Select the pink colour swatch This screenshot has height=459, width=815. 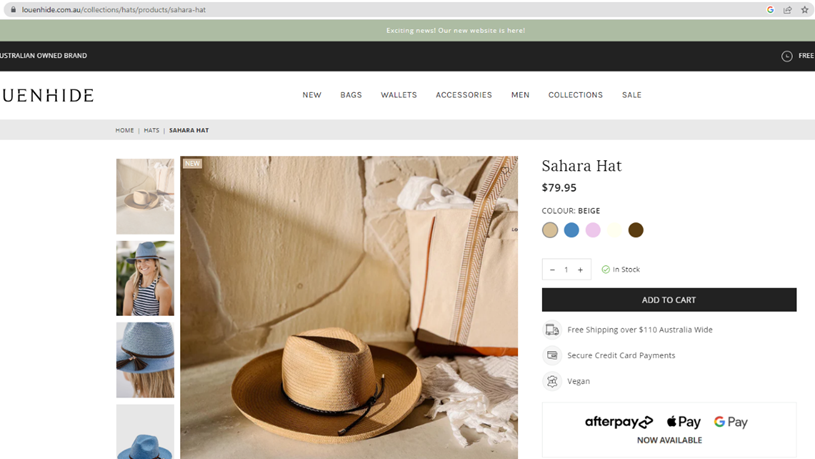click(593, 230)
